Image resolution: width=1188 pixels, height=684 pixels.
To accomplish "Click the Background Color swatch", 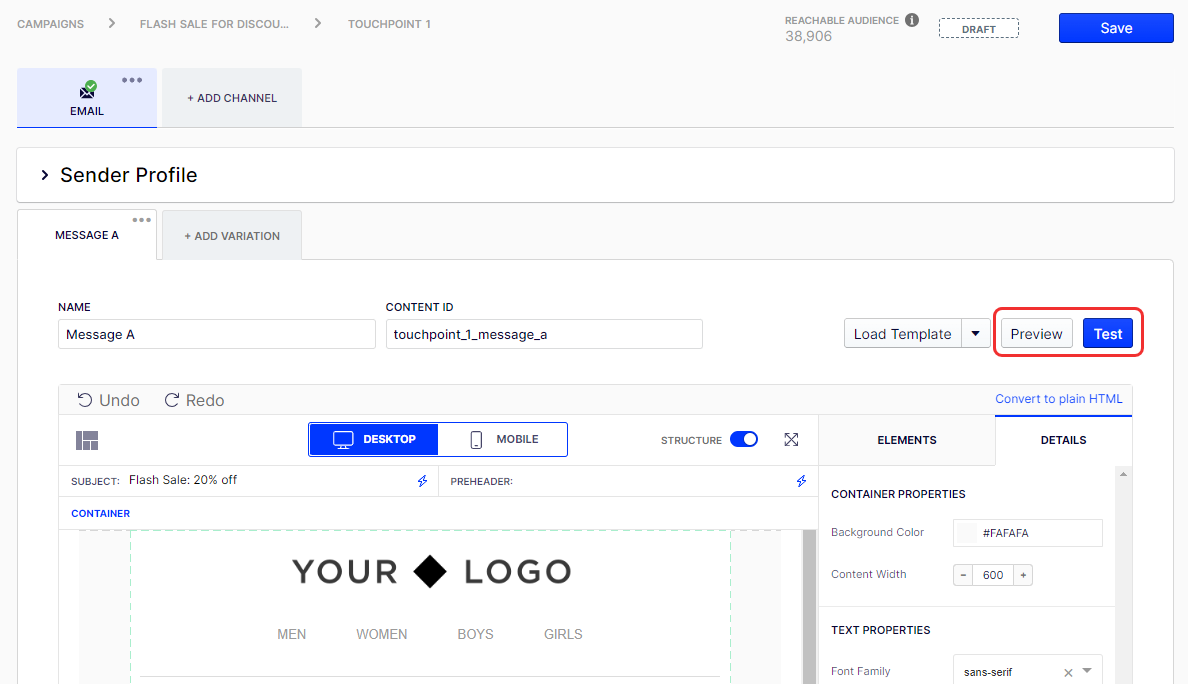I will 967,533.
